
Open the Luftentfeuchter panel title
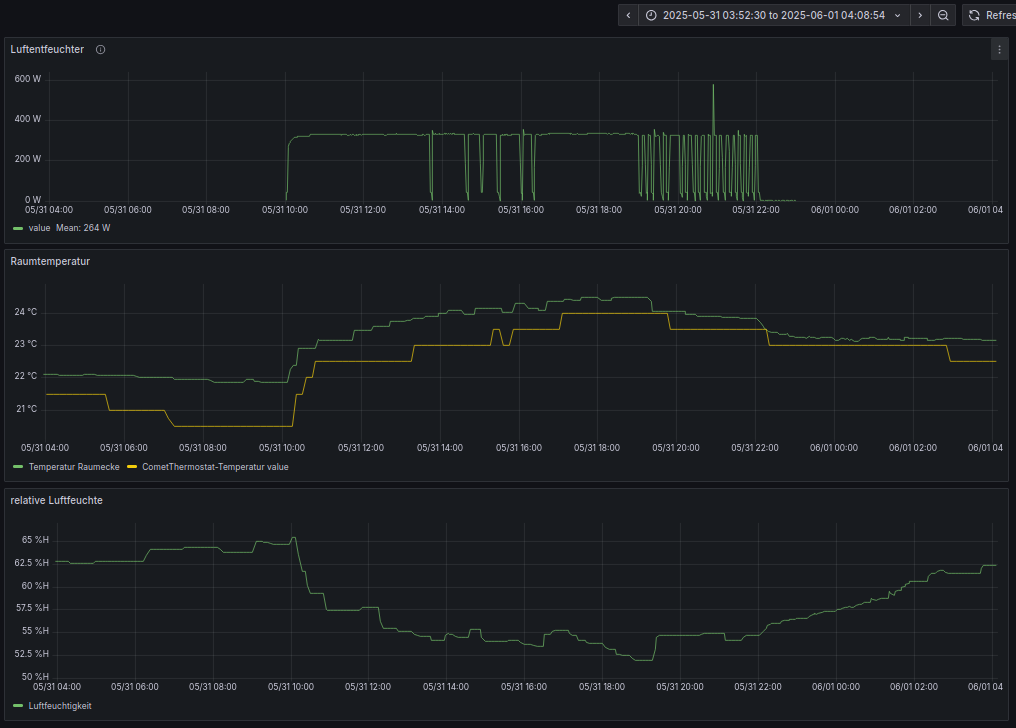[47, 49]
